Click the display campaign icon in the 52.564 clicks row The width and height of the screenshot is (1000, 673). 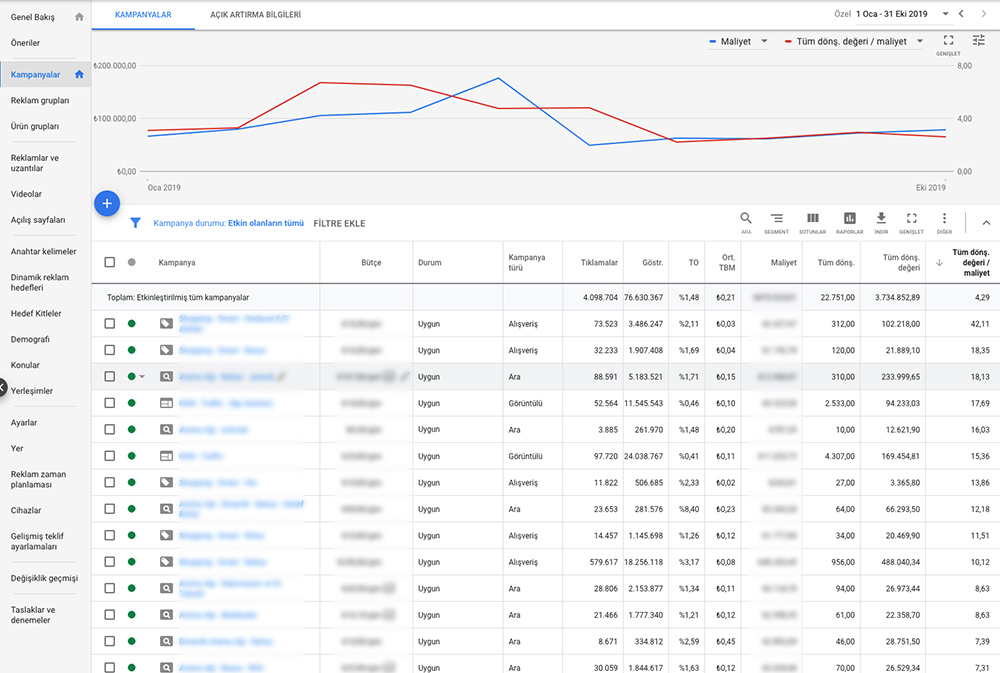[166, 403]
